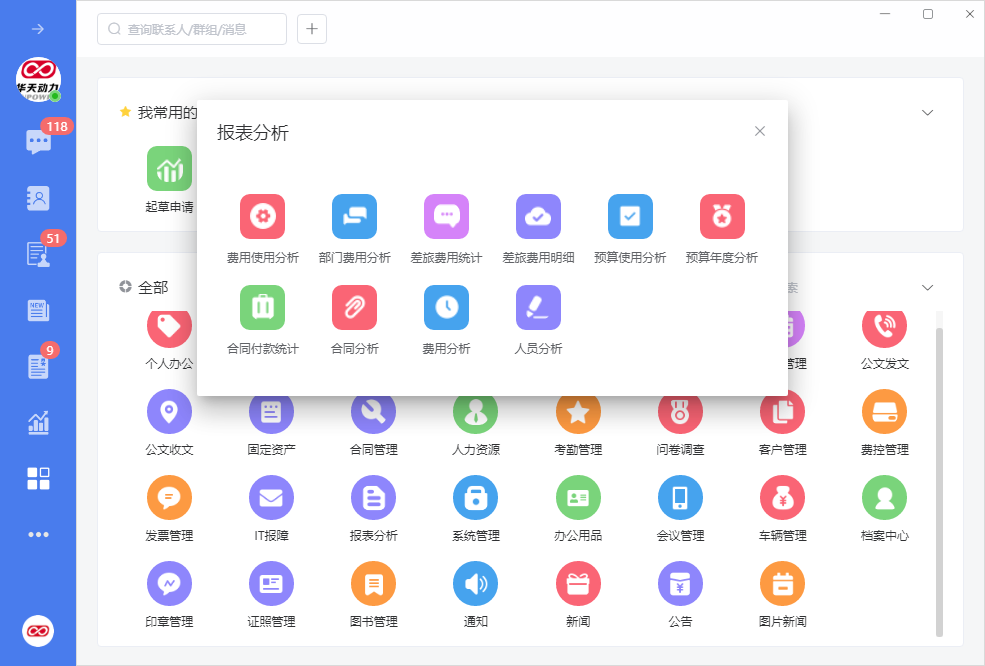This screenshot has width=985, height=666.
Task: Open 费用分析 clock icon
Action: (446, 308)
